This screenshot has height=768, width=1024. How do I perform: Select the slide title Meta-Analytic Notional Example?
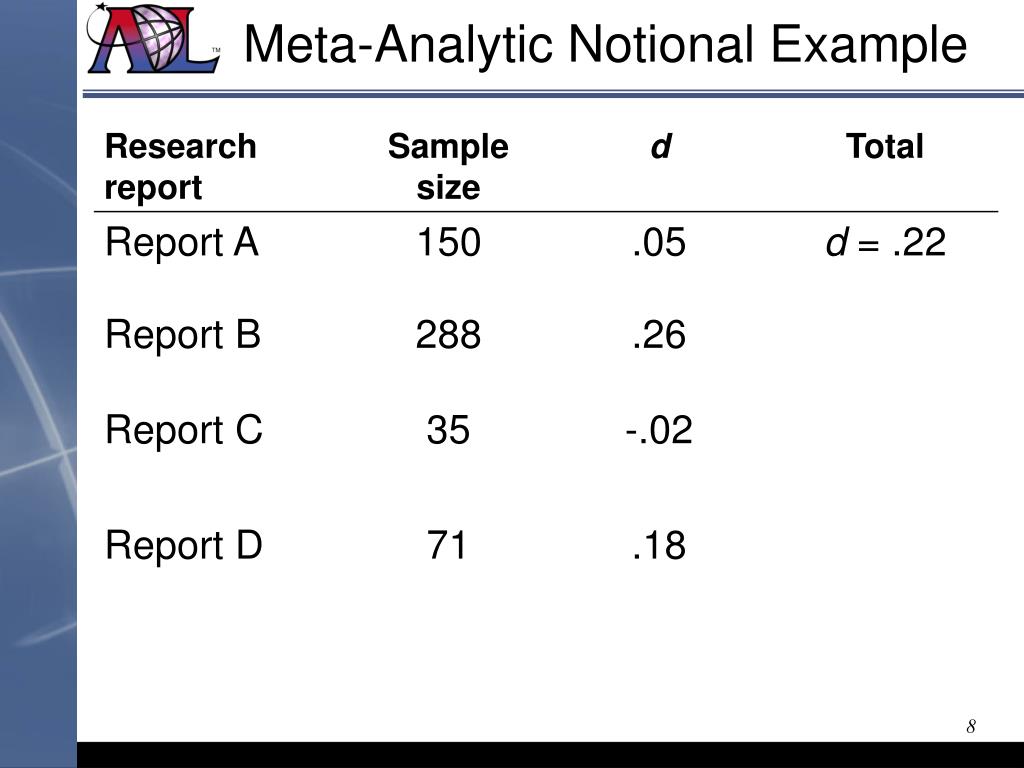605,44
